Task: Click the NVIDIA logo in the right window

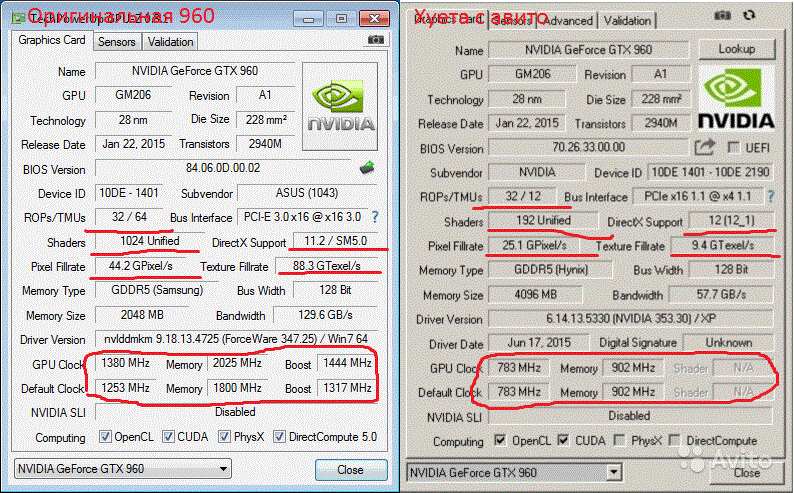Action: pyautogui.click(x=736, y=98)
